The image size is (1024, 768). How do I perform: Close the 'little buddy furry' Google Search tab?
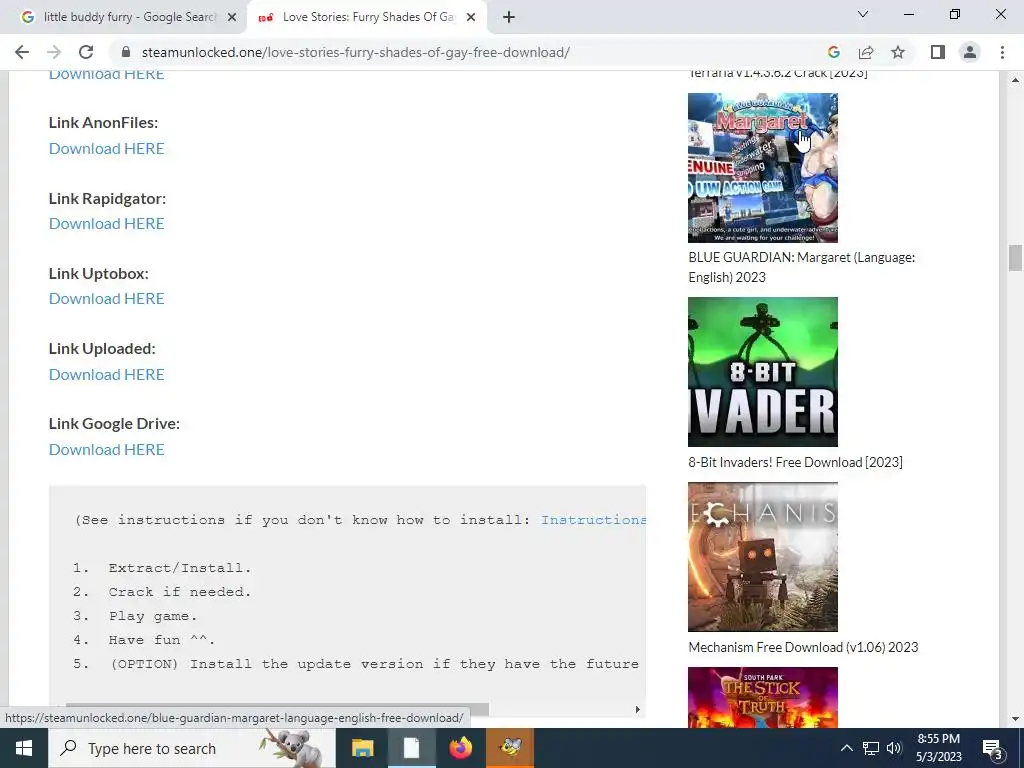[x=232, y=18]
